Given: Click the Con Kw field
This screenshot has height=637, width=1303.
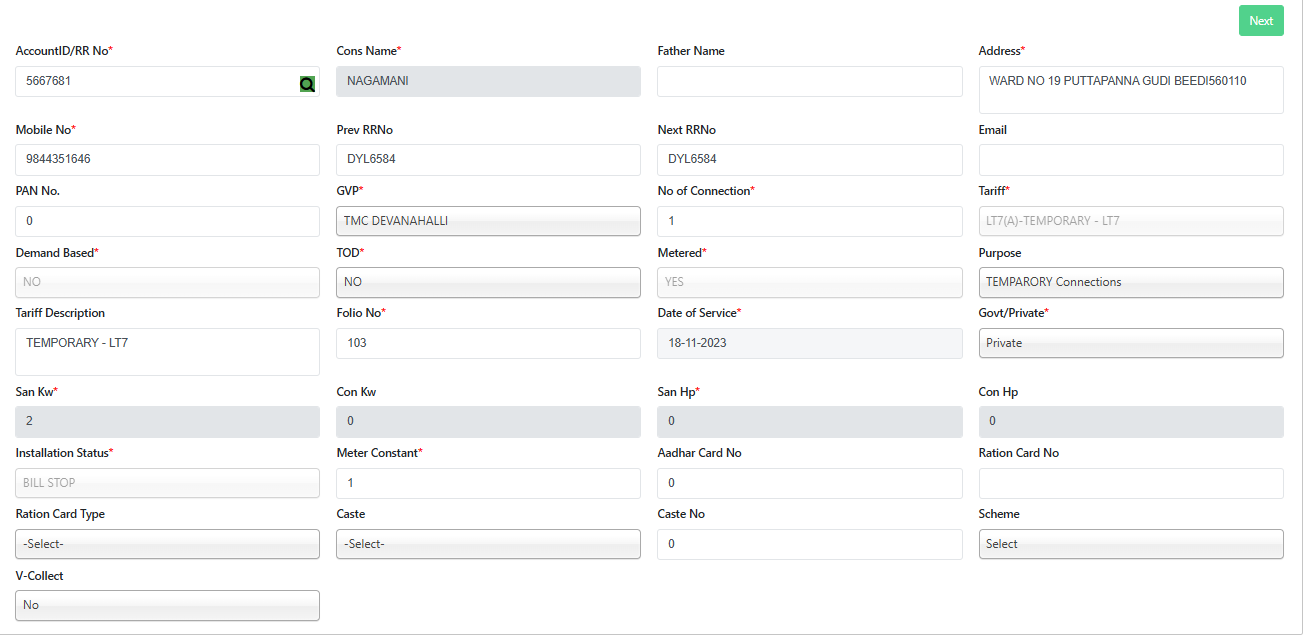Looking at the screenshot, I should 488,422.
